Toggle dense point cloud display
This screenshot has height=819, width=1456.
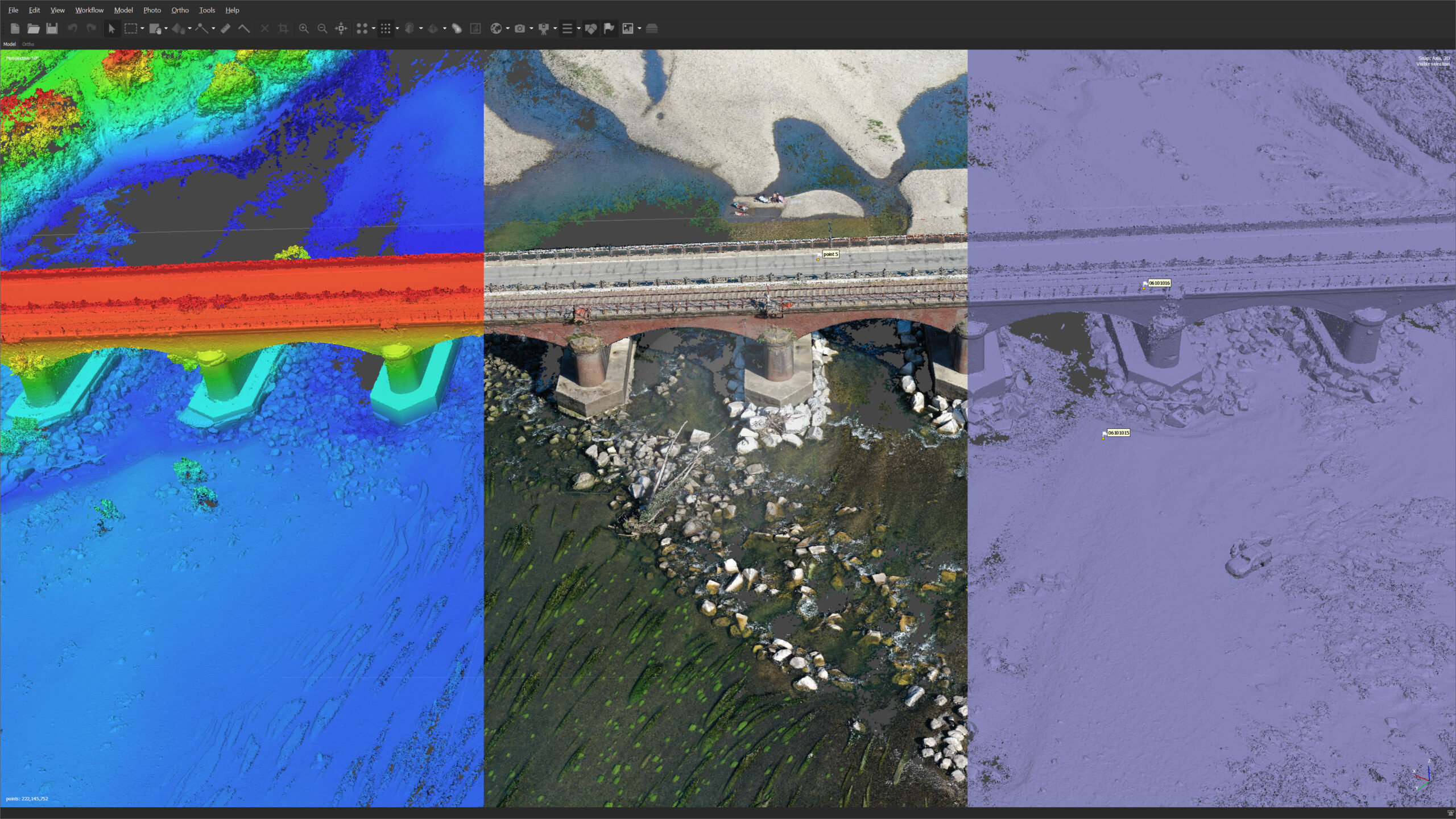385,28
